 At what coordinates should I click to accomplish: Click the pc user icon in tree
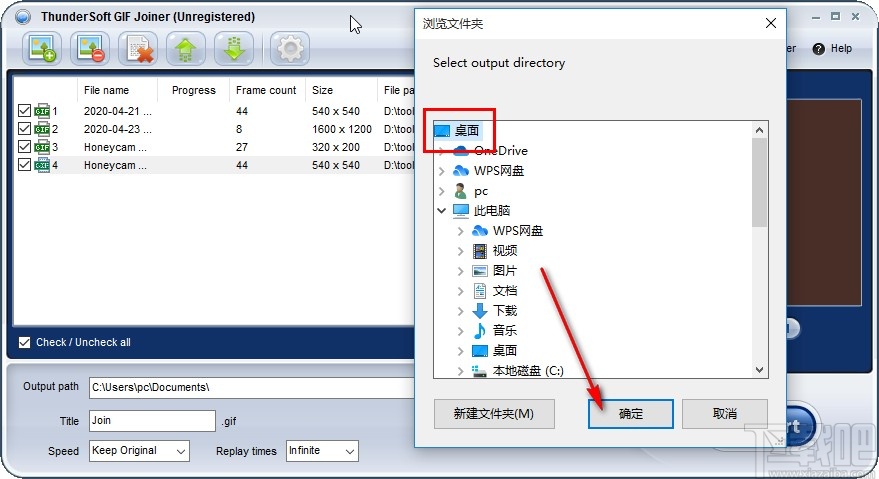pos(460,191)
